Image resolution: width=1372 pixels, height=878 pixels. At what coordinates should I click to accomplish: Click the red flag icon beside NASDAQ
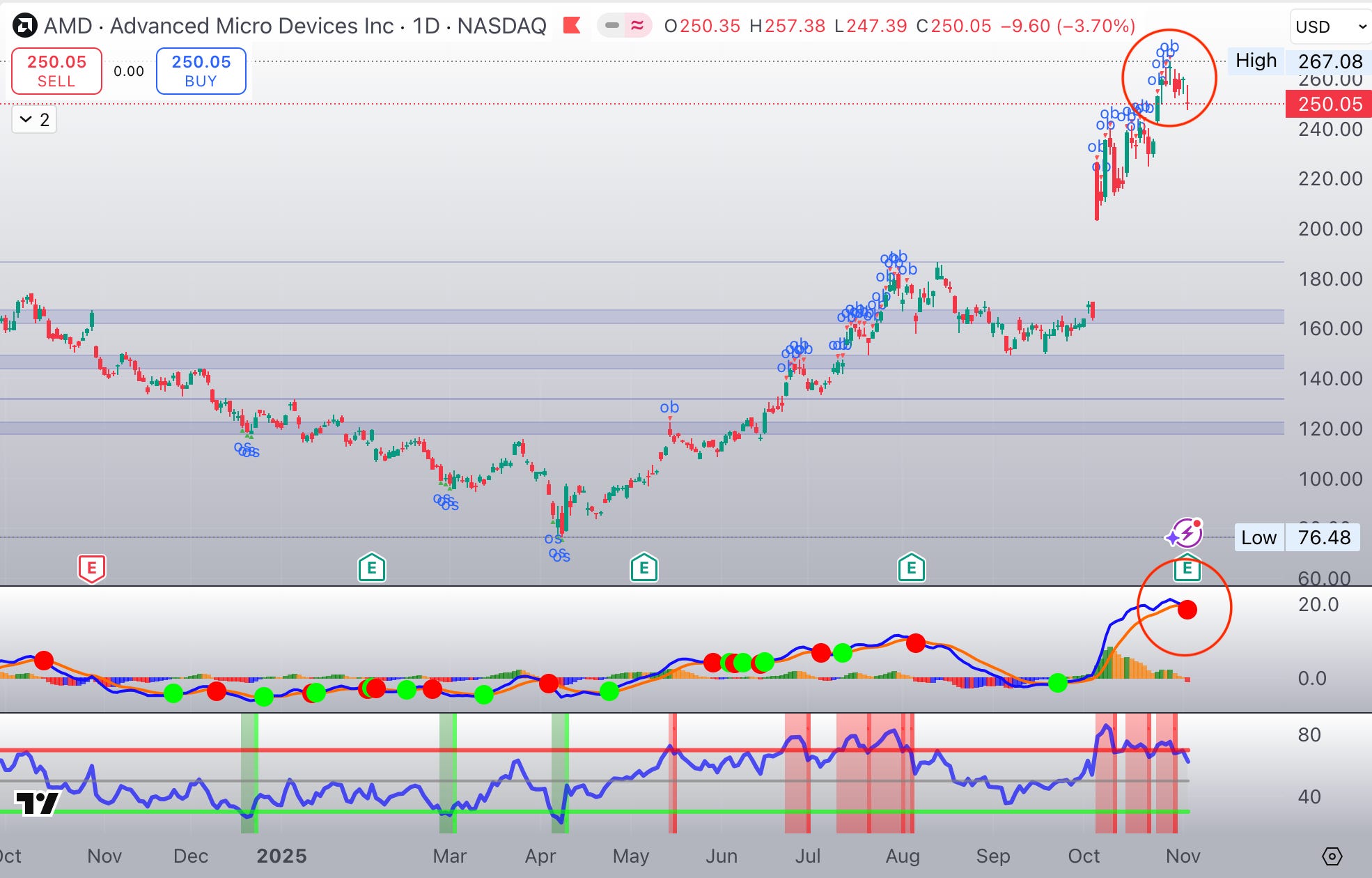coord(572,26)
